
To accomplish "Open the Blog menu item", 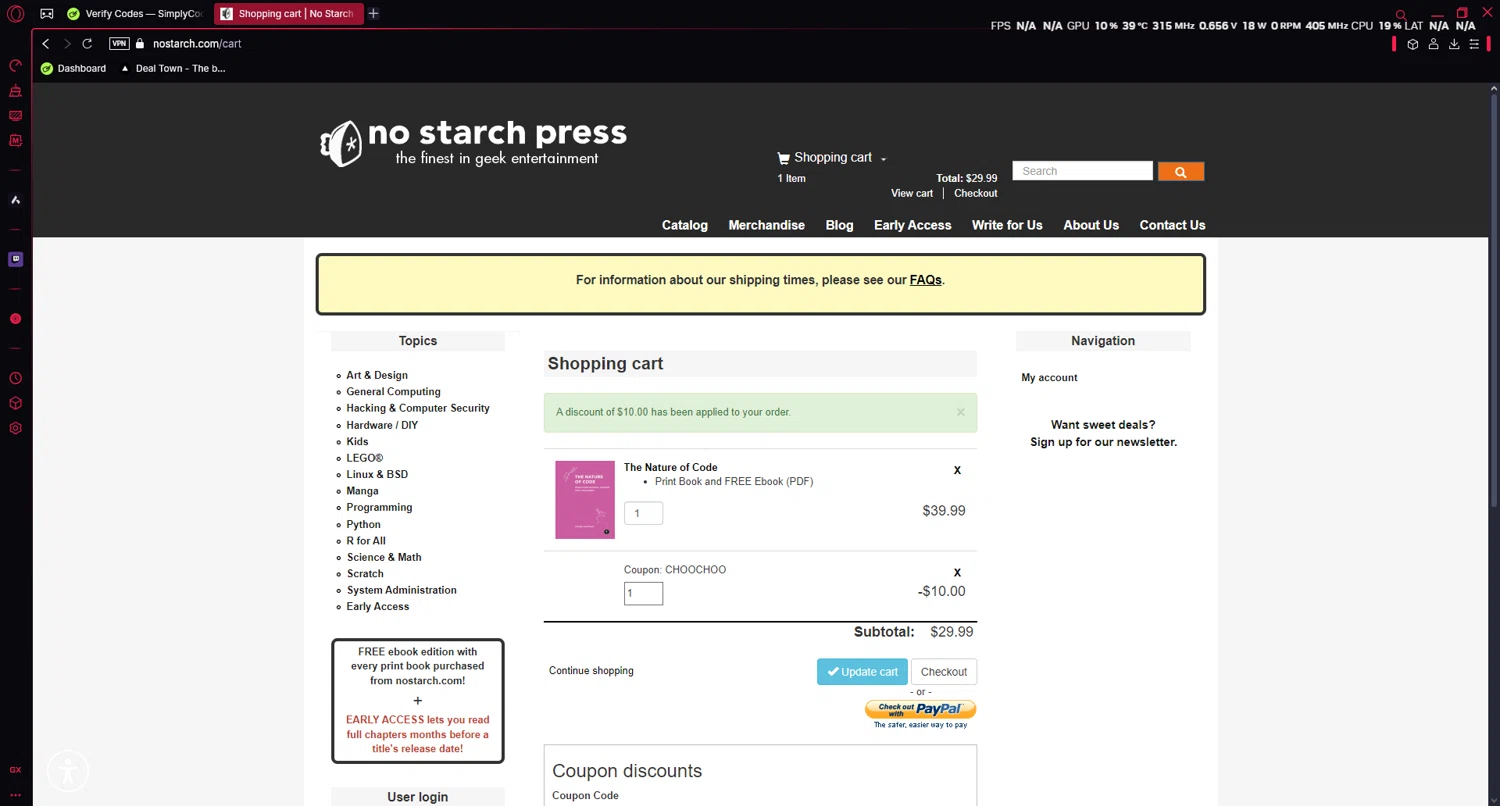I will pos(839,225).
